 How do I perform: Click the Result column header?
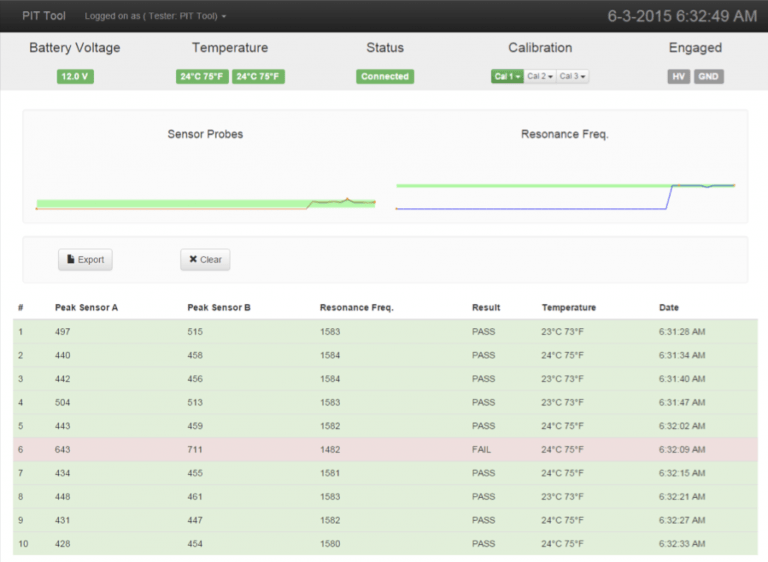point(486,307)
